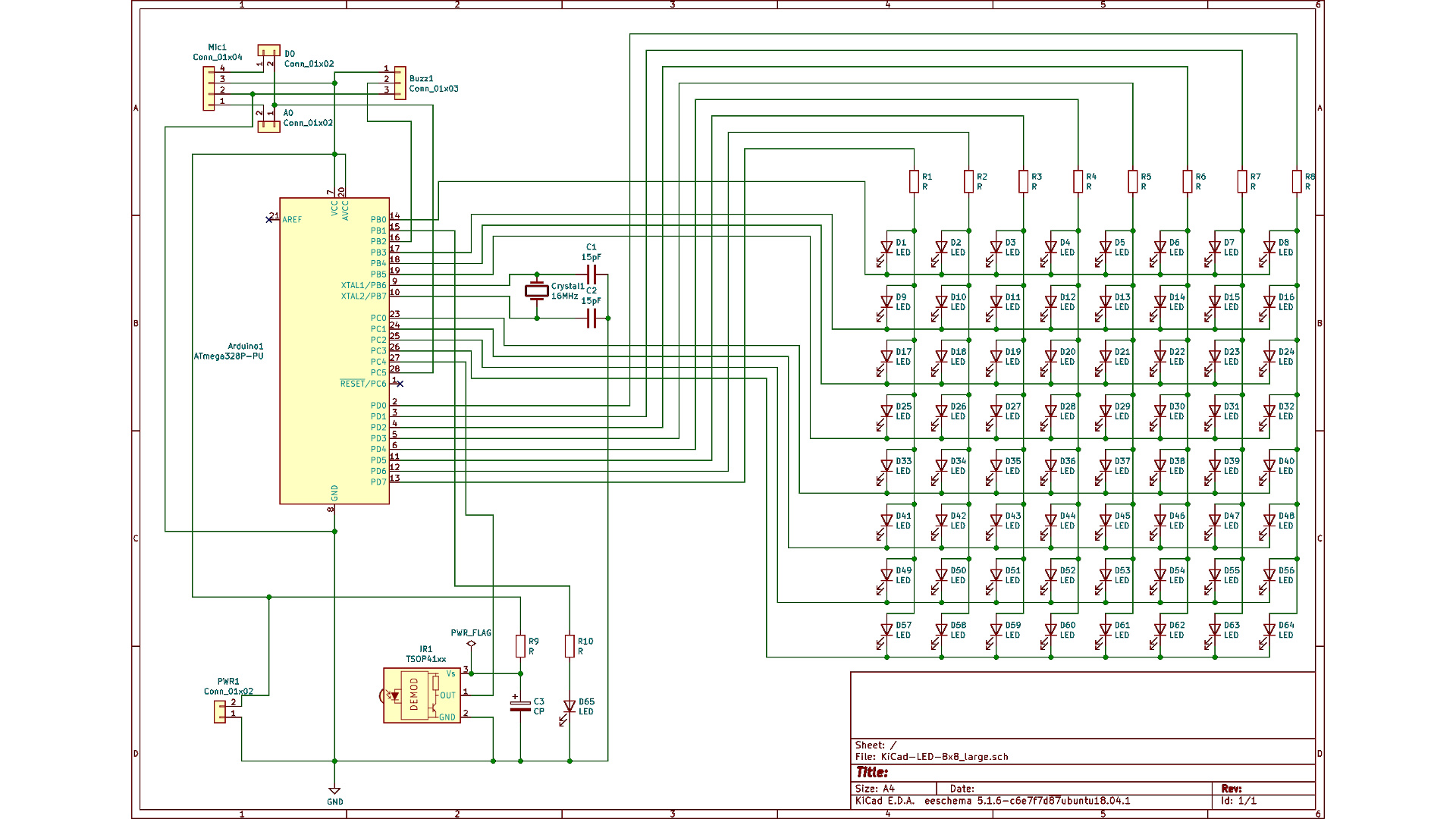Click the KiCad-LED-8x8_large.sch file name text

pyautogui.click(x=944, y=757)
